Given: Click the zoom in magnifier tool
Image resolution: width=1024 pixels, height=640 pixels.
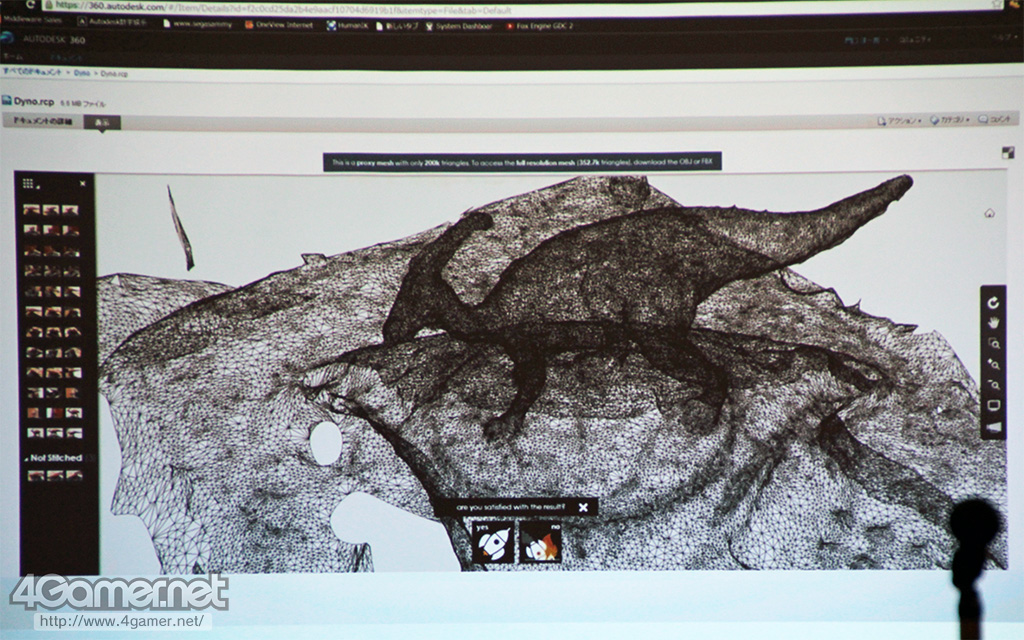Looking at the screenshot, I should [994, 364].
